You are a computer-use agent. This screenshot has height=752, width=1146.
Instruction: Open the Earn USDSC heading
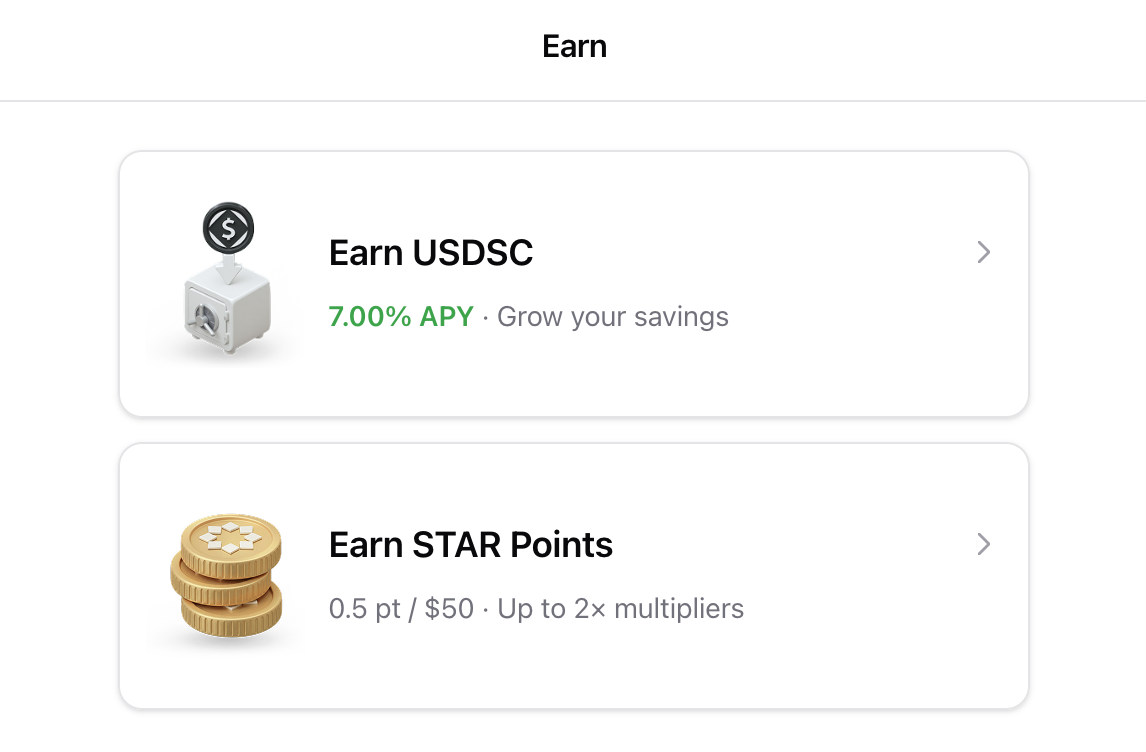pyautogui.click(x=431, y=253)
